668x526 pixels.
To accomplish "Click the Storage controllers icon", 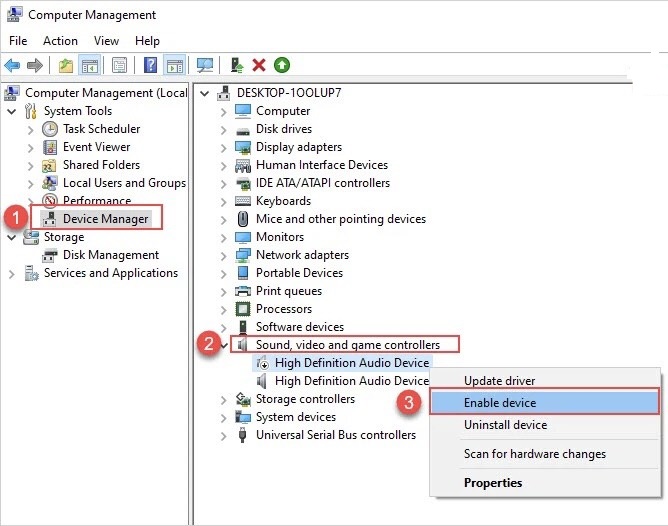I will tap(243, 399).
